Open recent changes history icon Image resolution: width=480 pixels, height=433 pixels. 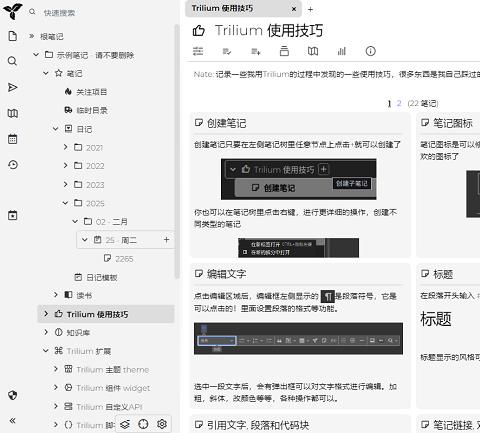pyautogui.click(x=13, y=165)
